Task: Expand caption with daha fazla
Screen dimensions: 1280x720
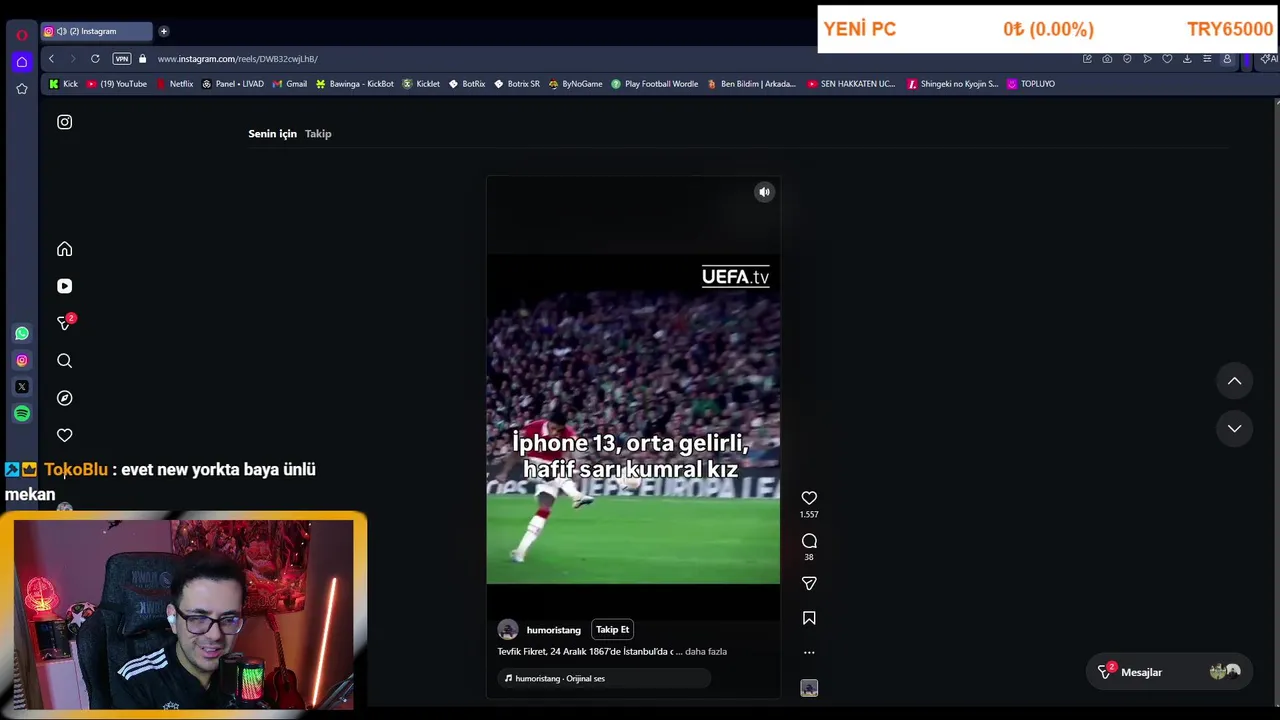Action: tap(706, 651)
